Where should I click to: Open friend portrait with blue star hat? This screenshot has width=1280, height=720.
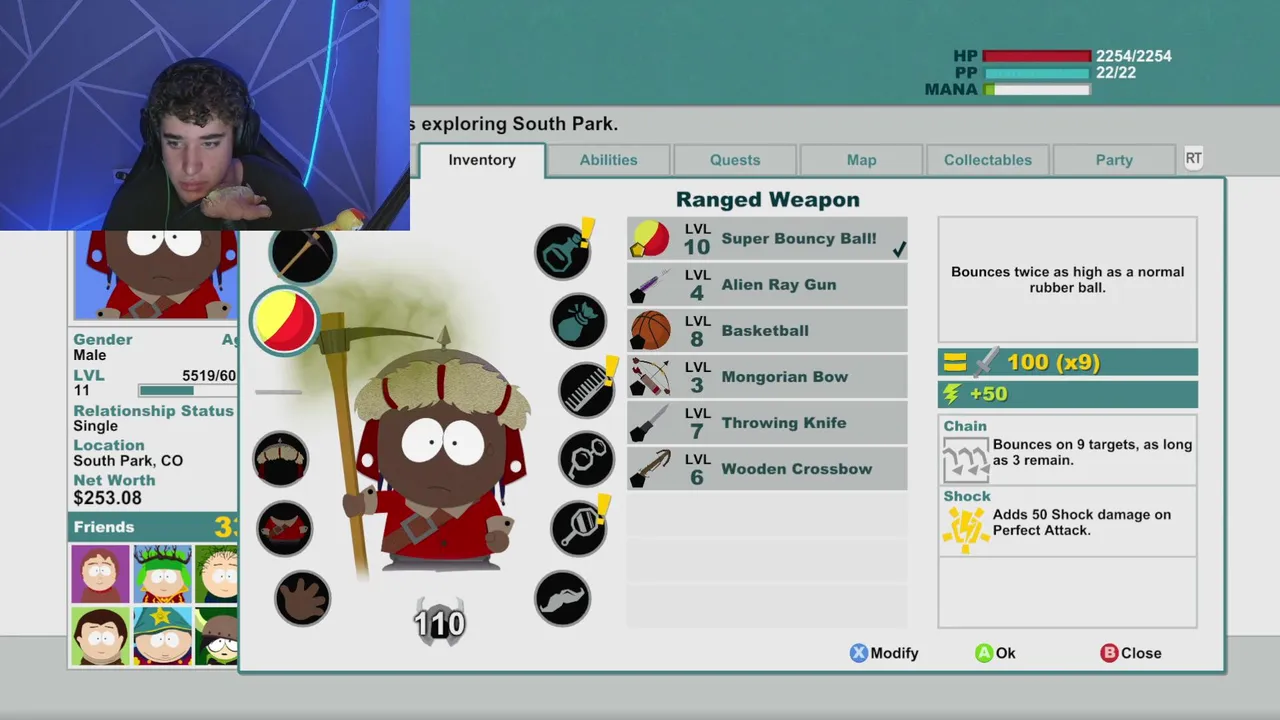pos(162,635)
